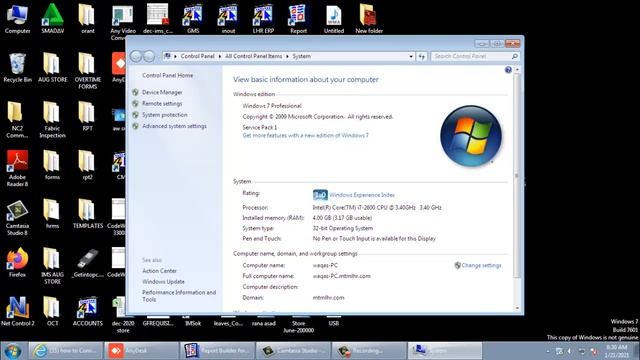Switch to AnyDesk in the taskbar
Screen dimensions: 640x360
(x=141, y=351)
